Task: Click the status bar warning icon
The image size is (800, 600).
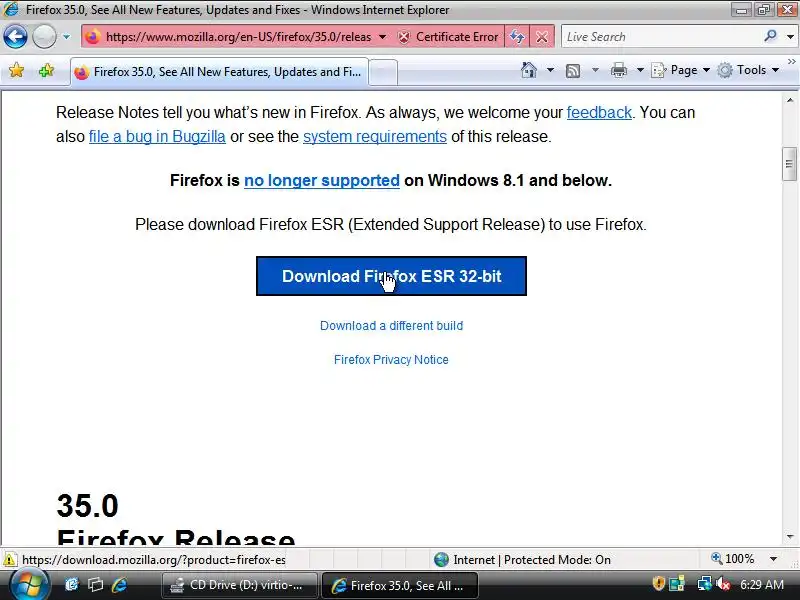Action: (9, 560)
